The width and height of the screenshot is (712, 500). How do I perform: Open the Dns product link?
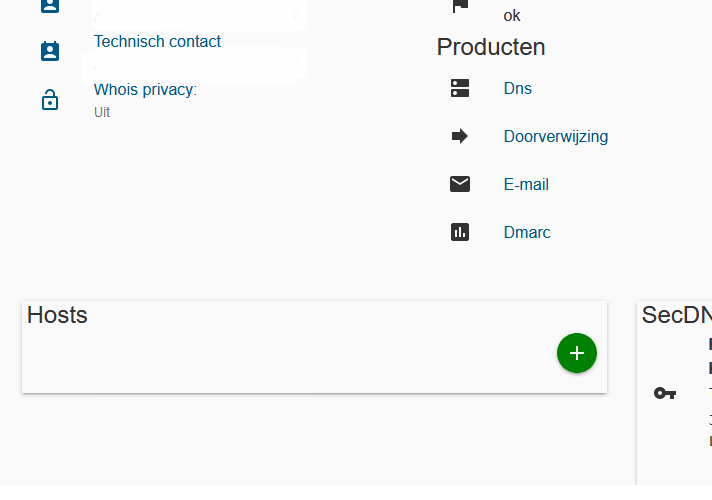[x=518, y=88]
